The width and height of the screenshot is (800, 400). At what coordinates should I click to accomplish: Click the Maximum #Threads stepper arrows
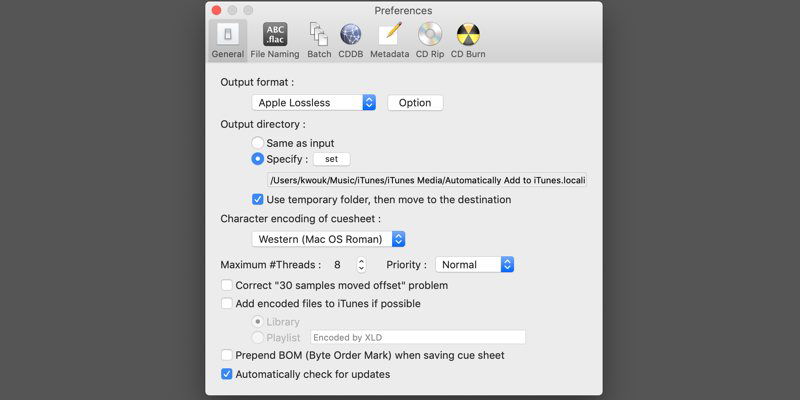[x=361, y=264]
